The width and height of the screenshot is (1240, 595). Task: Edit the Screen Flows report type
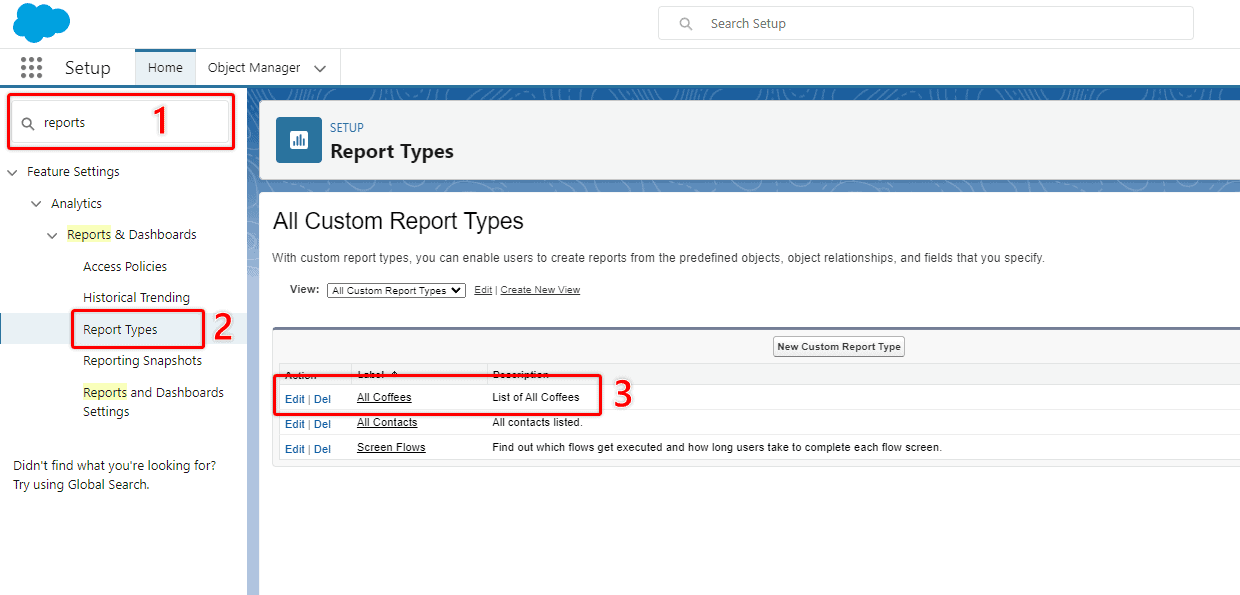tap(294, 449)
